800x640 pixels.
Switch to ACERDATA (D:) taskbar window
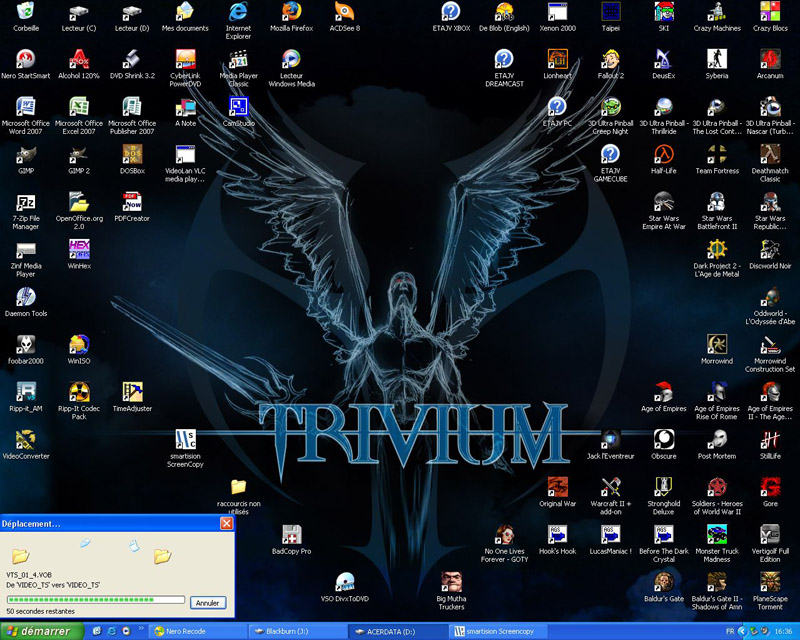point(398,631)
